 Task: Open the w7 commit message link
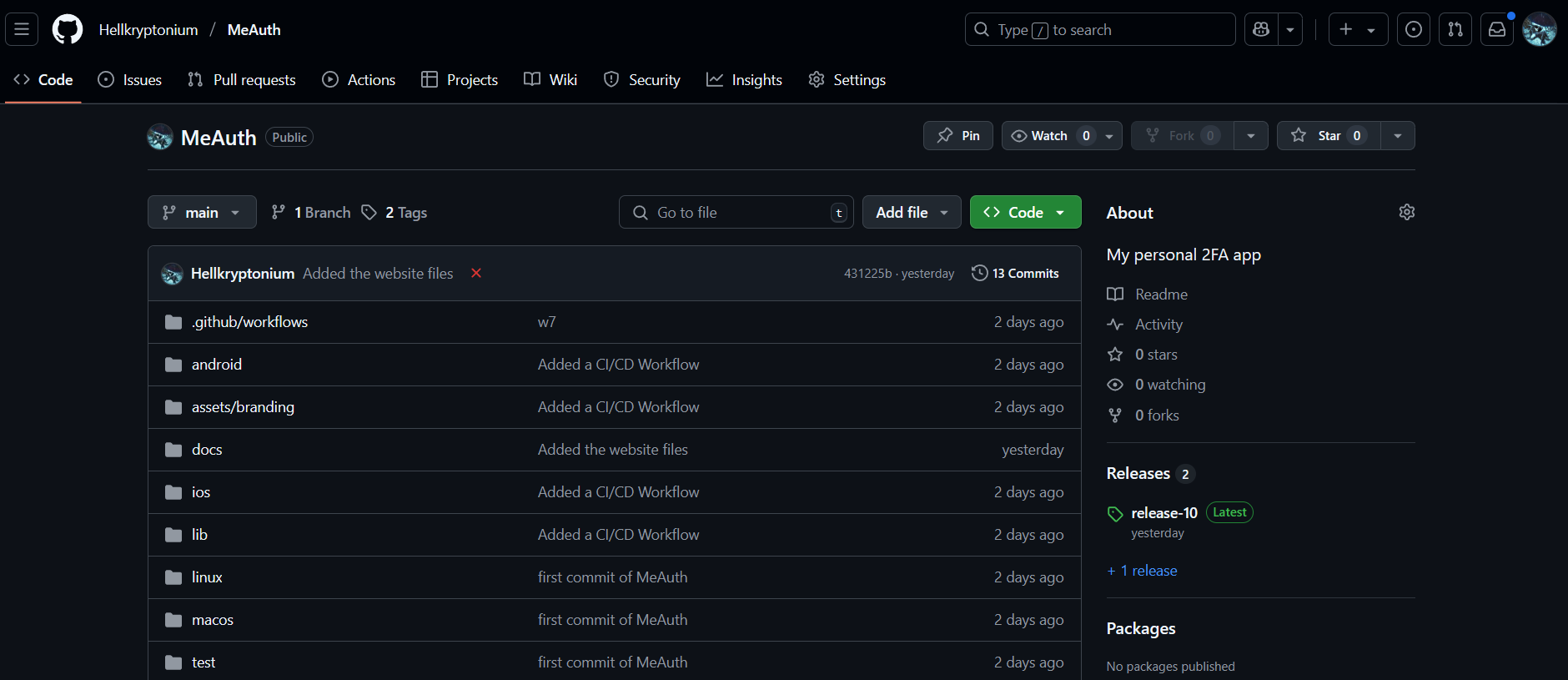(x=547, y=321)
